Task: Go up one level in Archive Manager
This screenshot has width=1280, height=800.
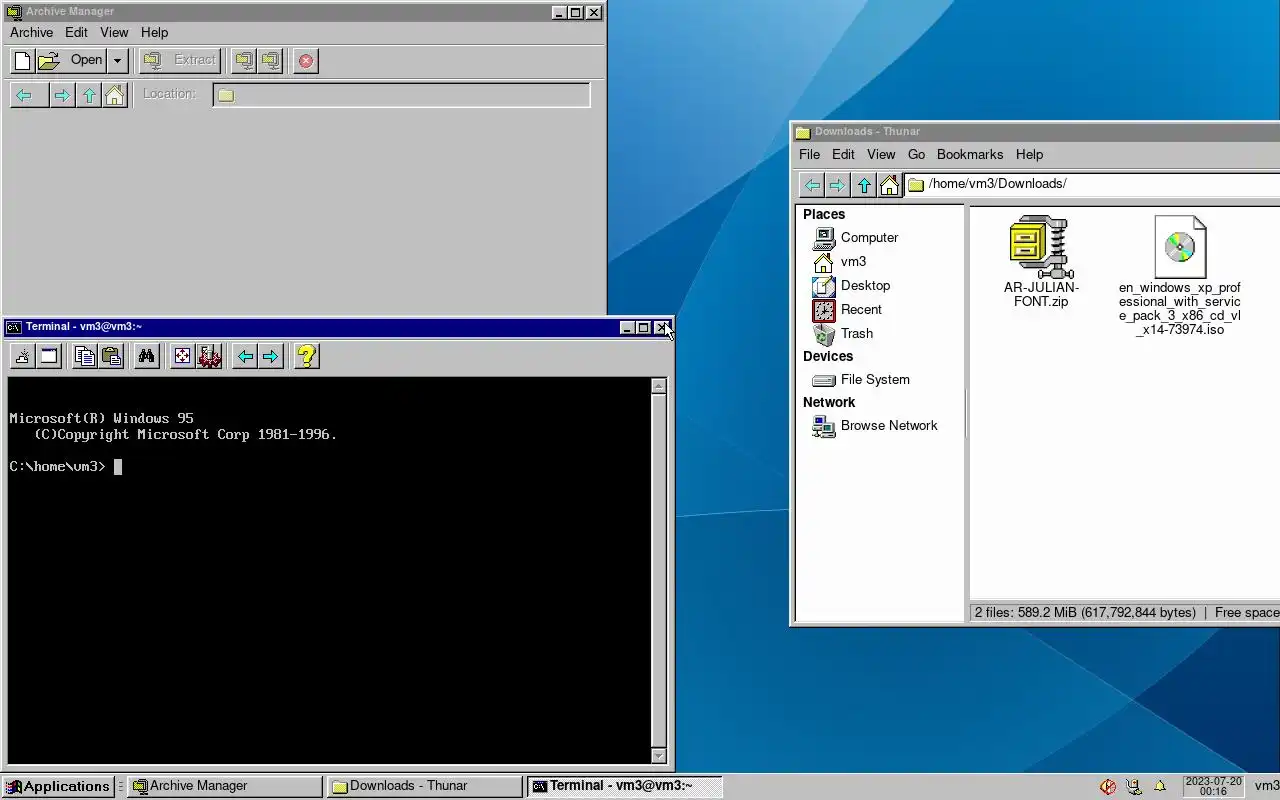Action: click(89, 95)
